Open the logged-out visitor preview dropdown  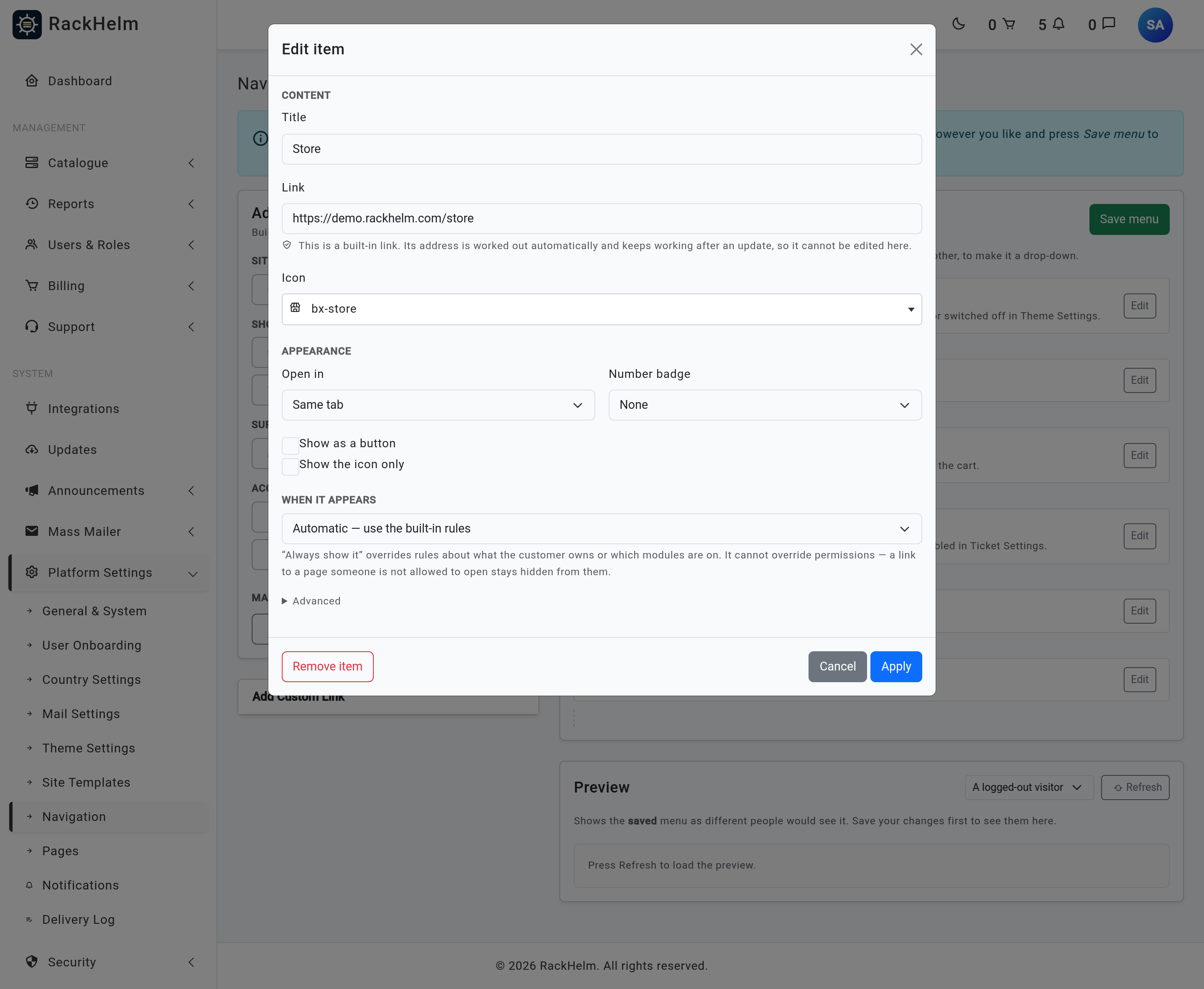tap(1029, 788)
